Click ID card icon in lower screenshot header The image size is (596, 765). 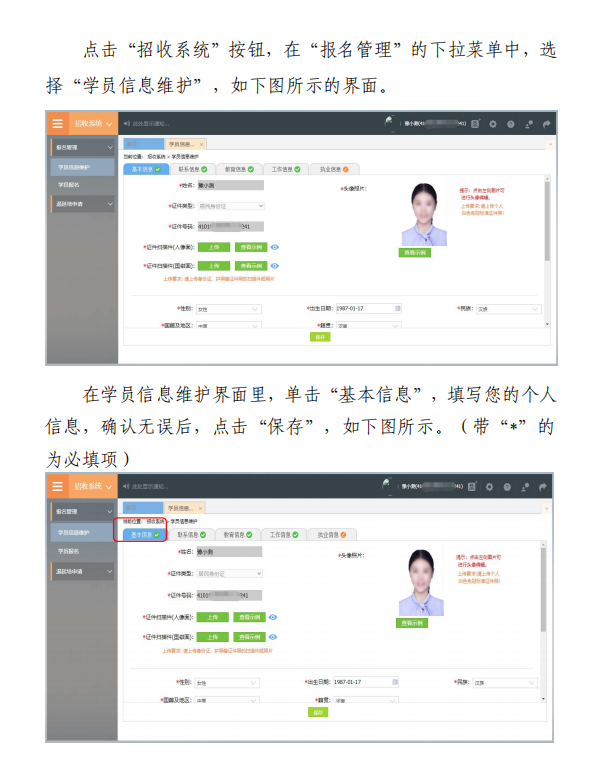coord(472,486)
